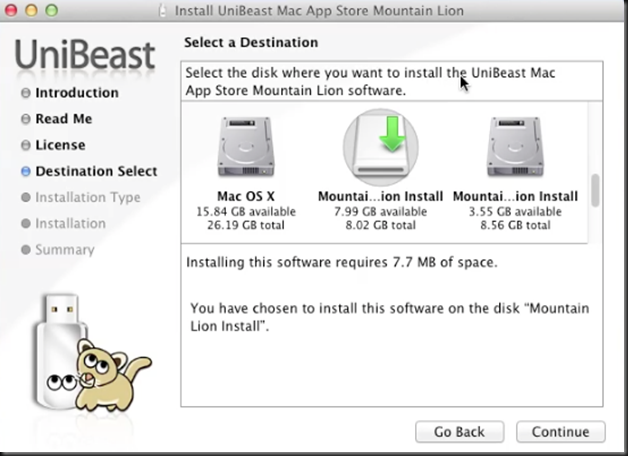628x456 pixels.
Task: Click the UniBeast logo in the sidebar
Action: (x=85, y=55)
